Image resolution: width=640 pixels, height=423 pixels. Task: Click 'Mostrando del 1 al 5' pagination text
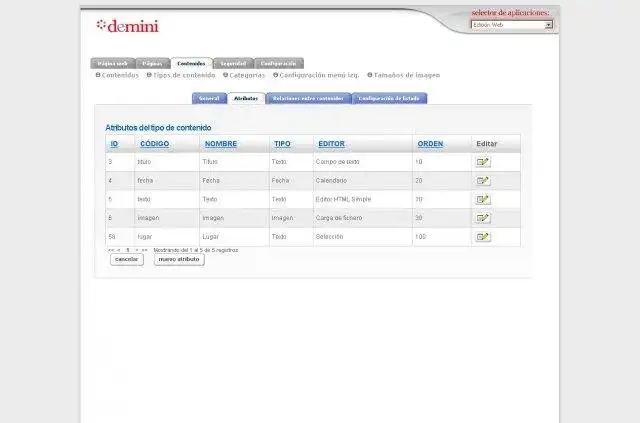point(196,250)
